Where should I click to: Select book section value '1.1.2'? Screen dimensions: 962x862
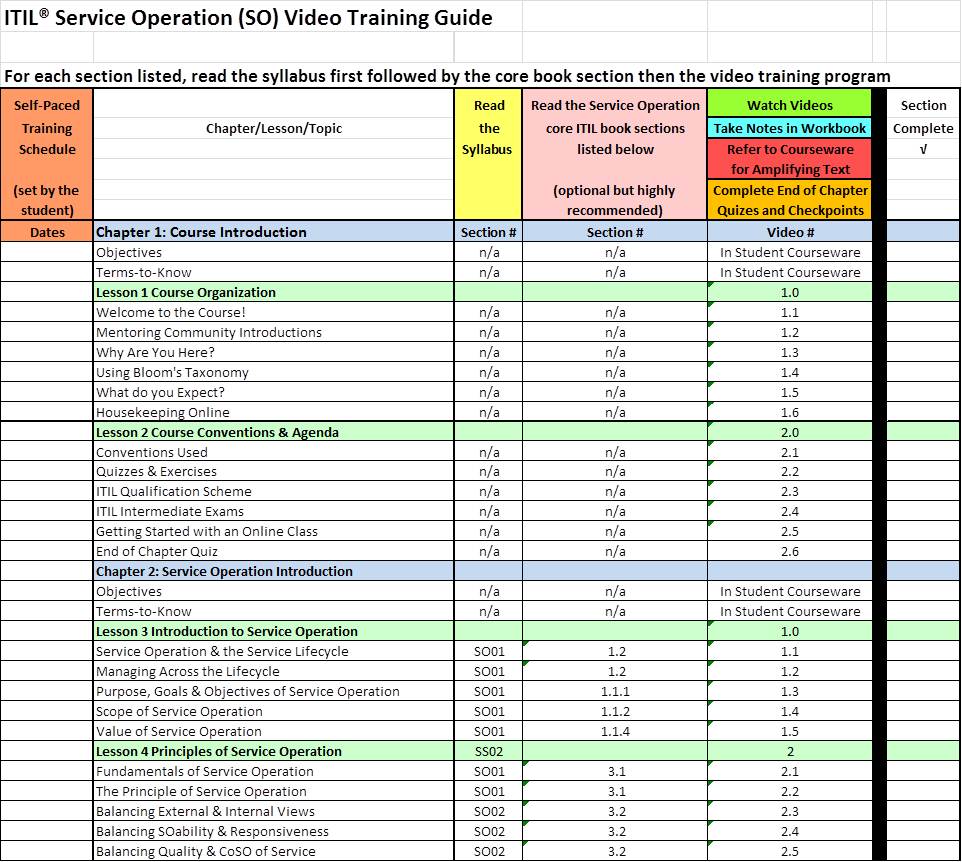(615, 711)
